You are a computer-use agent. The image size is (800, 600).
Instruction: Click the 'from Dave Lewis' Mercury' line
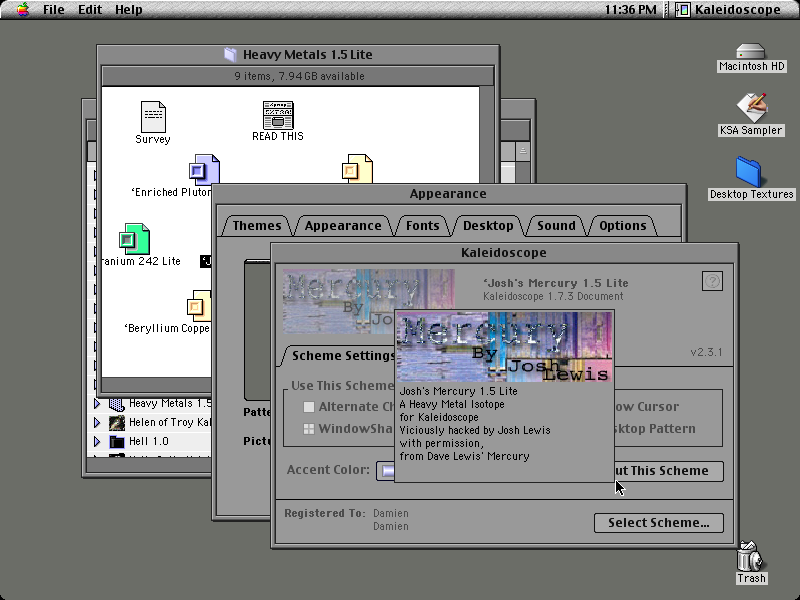pos(464,456)
